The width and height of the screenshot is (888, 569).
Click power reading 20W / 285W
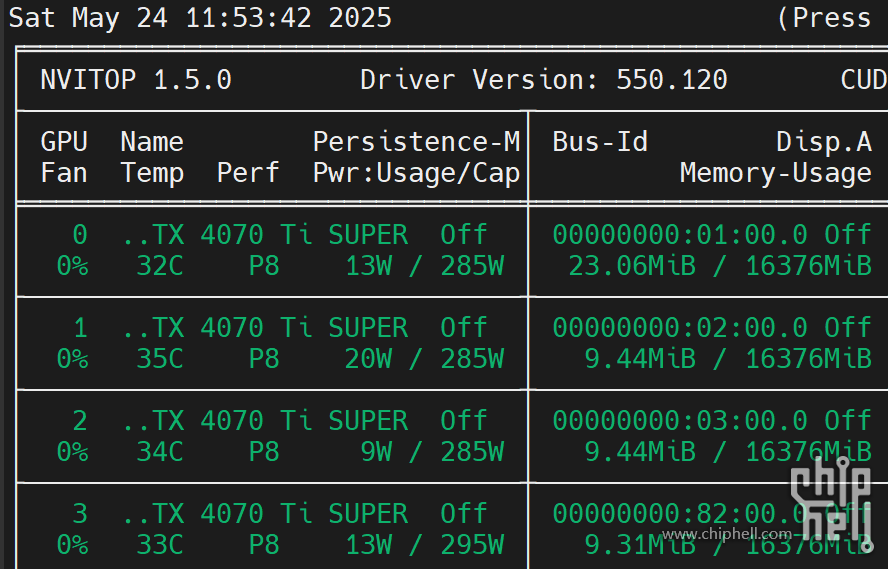[x=425, y=358]
